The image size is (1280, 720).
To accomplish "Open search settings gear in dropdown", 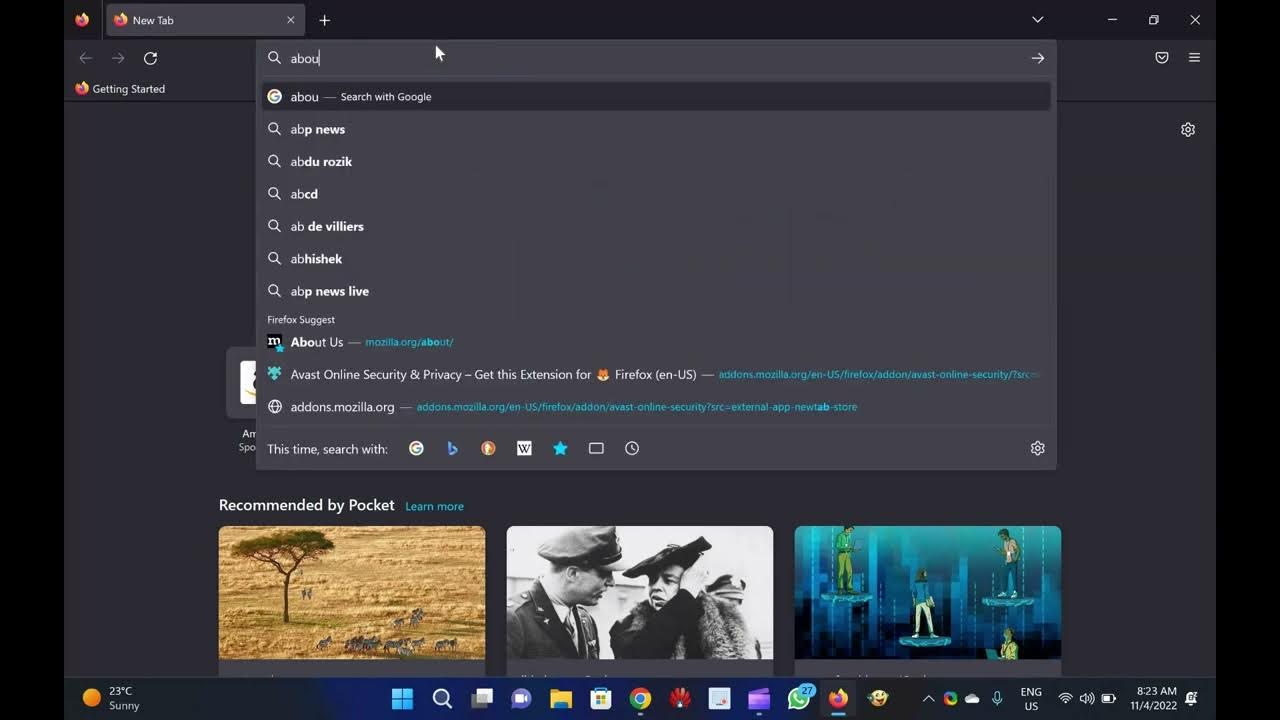I will tap(1037, 449).
